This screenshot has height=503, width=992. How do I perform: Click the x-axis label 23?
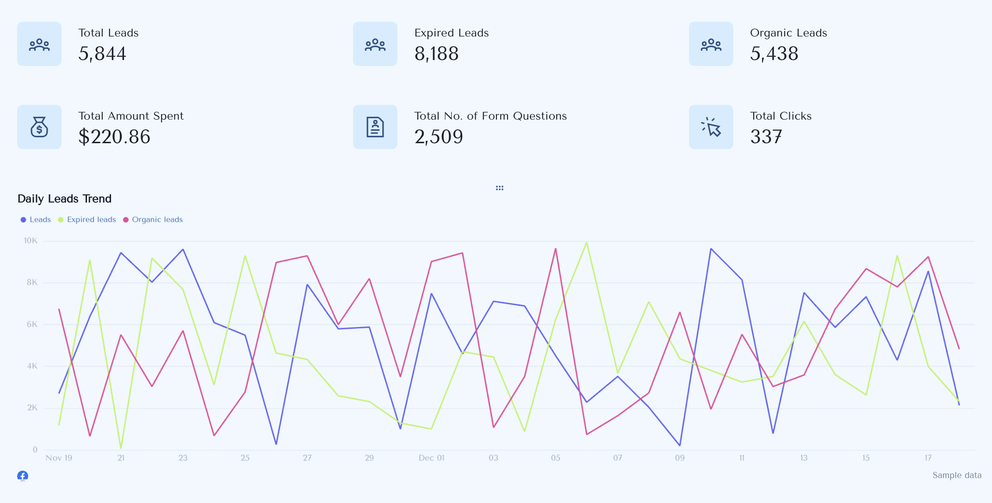[183, 458]
